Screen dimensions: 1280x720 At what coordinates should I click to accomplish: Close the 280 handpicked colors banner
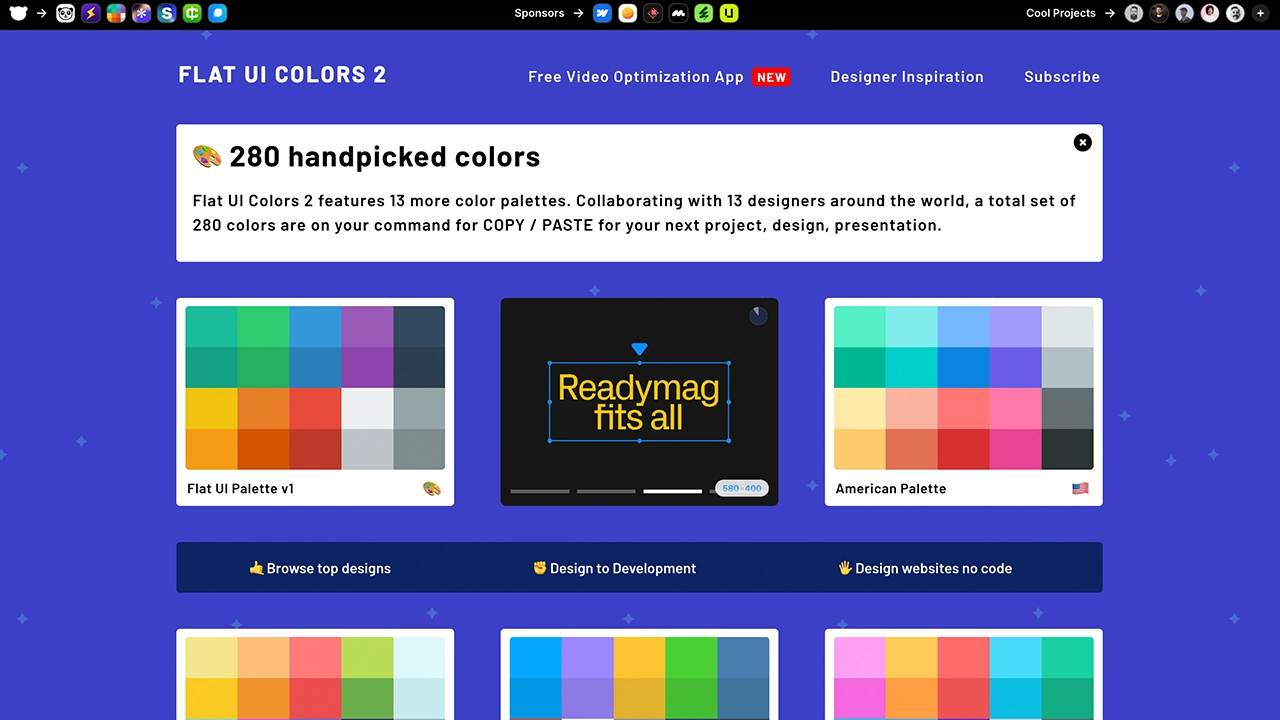(1082, 142)
